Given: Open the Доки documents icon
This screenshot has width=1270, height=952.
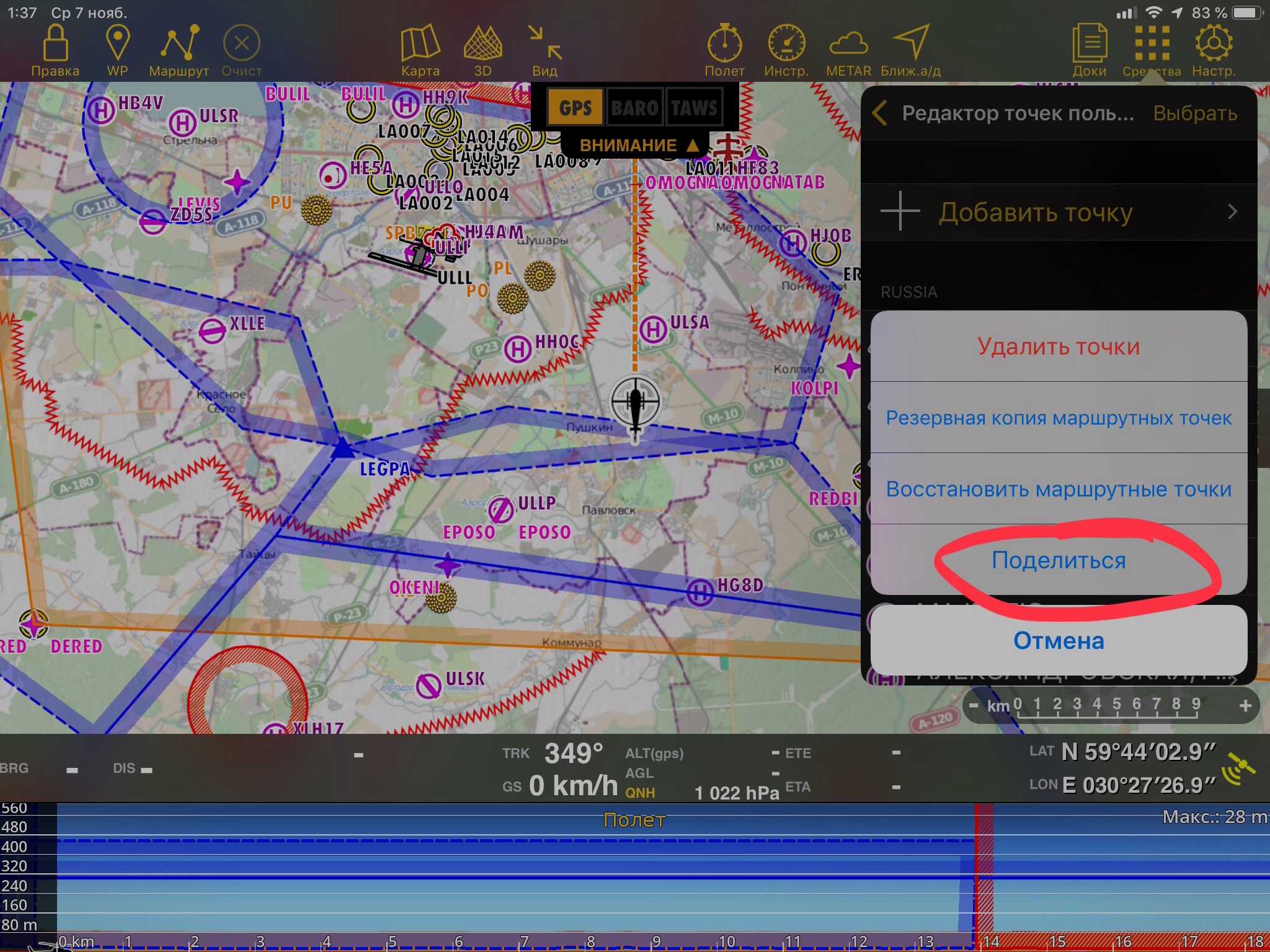Looking at the screenshot, I should pos(1090,45).
